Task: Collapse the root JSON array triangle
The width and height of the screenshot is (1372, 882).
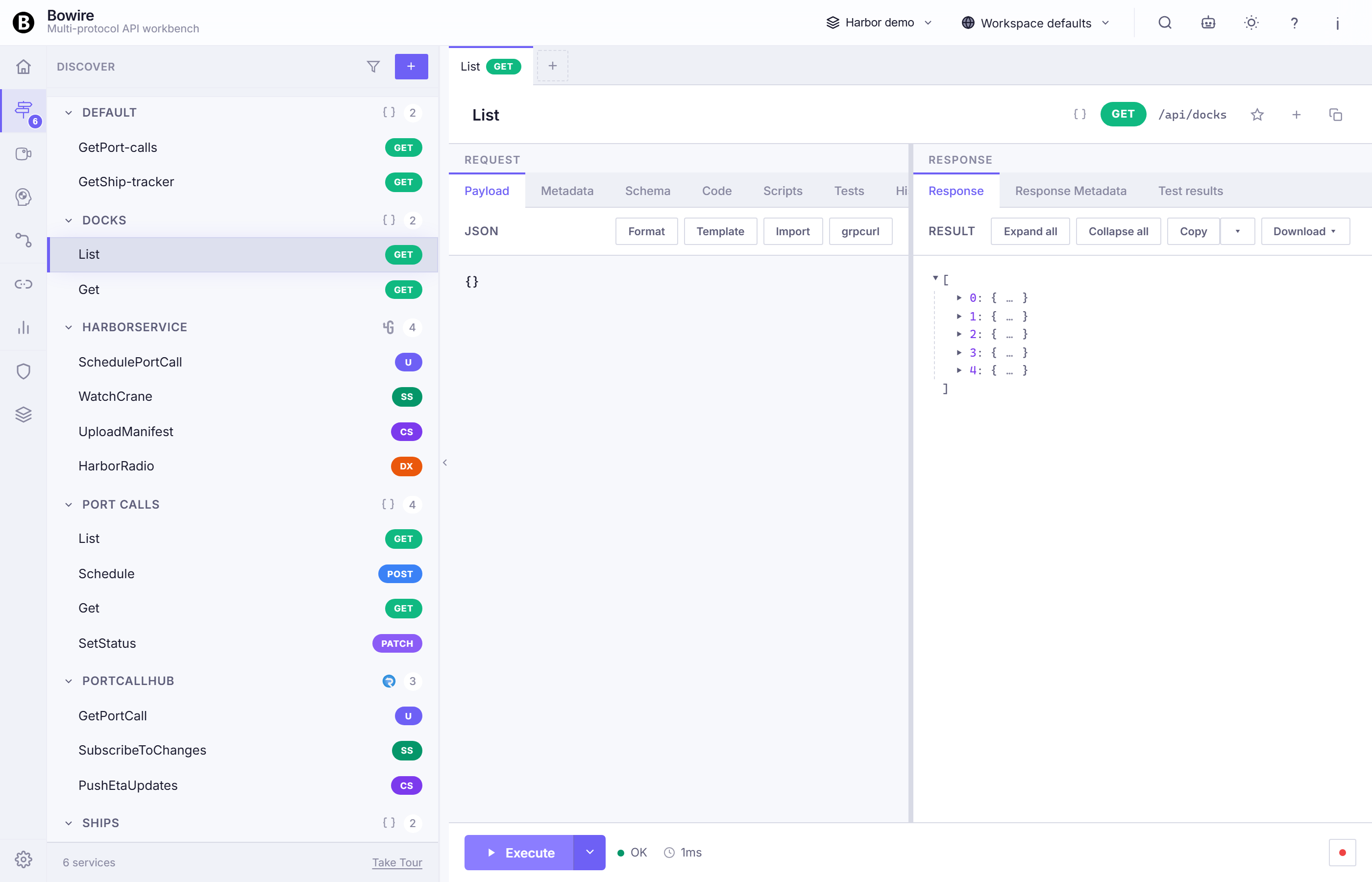Action: (935, 278)
